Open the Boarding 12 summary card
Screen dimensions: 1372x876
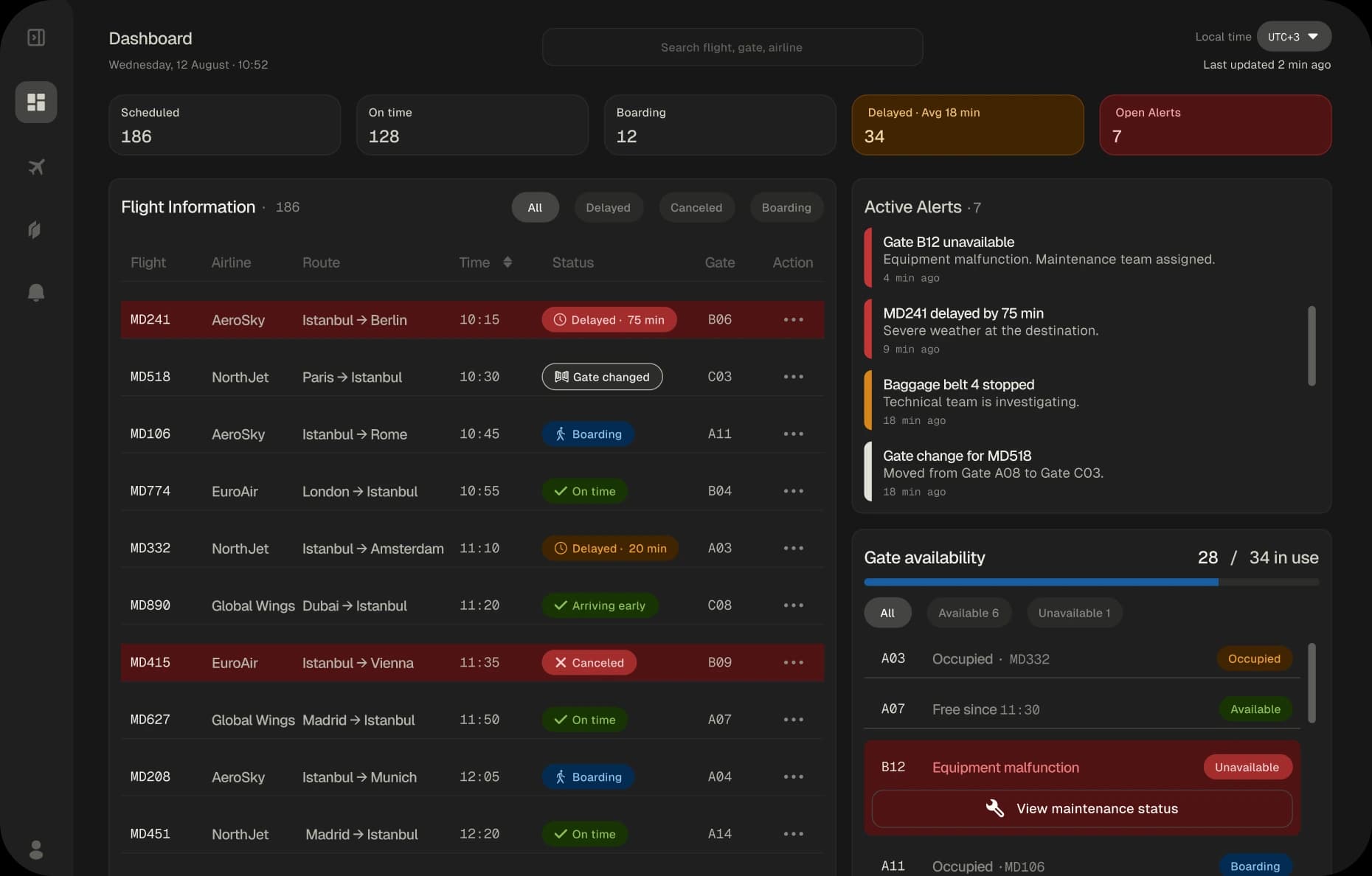point(720,125)
